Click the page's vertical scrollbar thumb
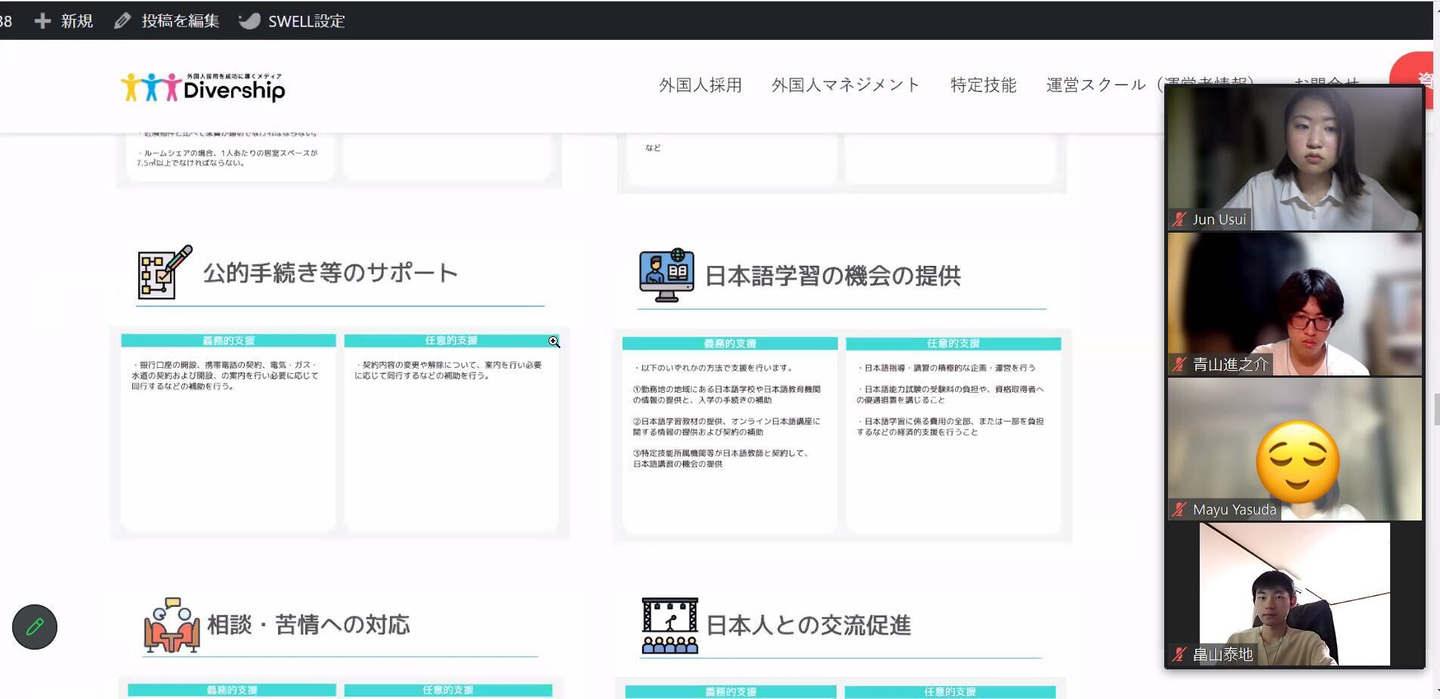This screenshot has width=1440, height=699. [x=1436, y=409]
